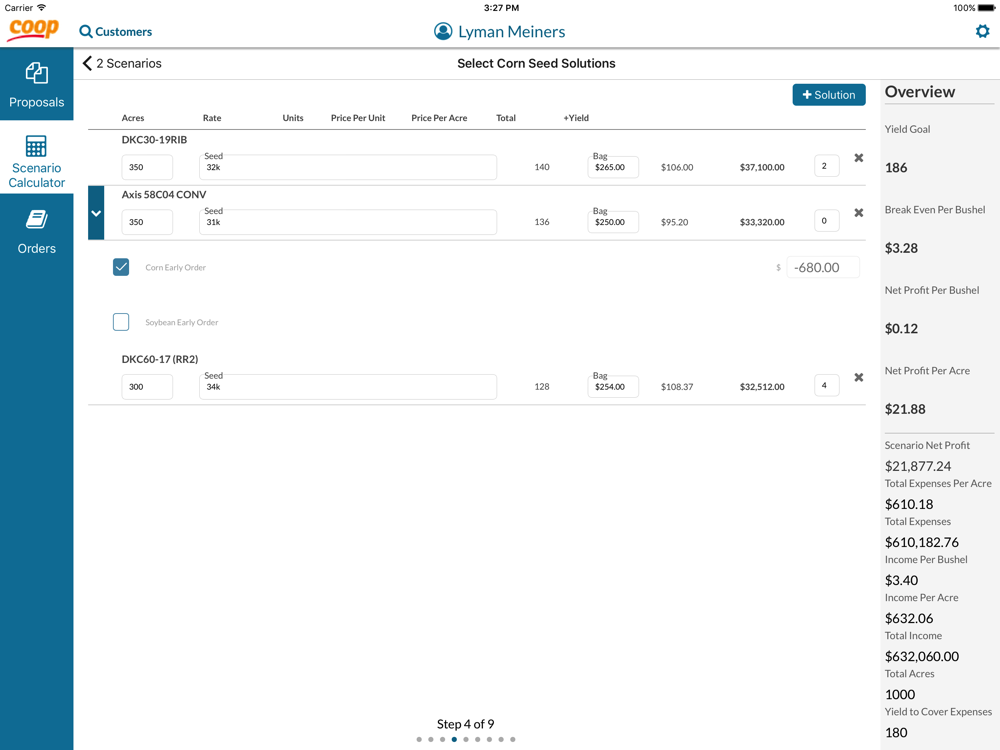Select the current step four dot
Viewport: 1000px width, 750px height.
click(454, 739)
